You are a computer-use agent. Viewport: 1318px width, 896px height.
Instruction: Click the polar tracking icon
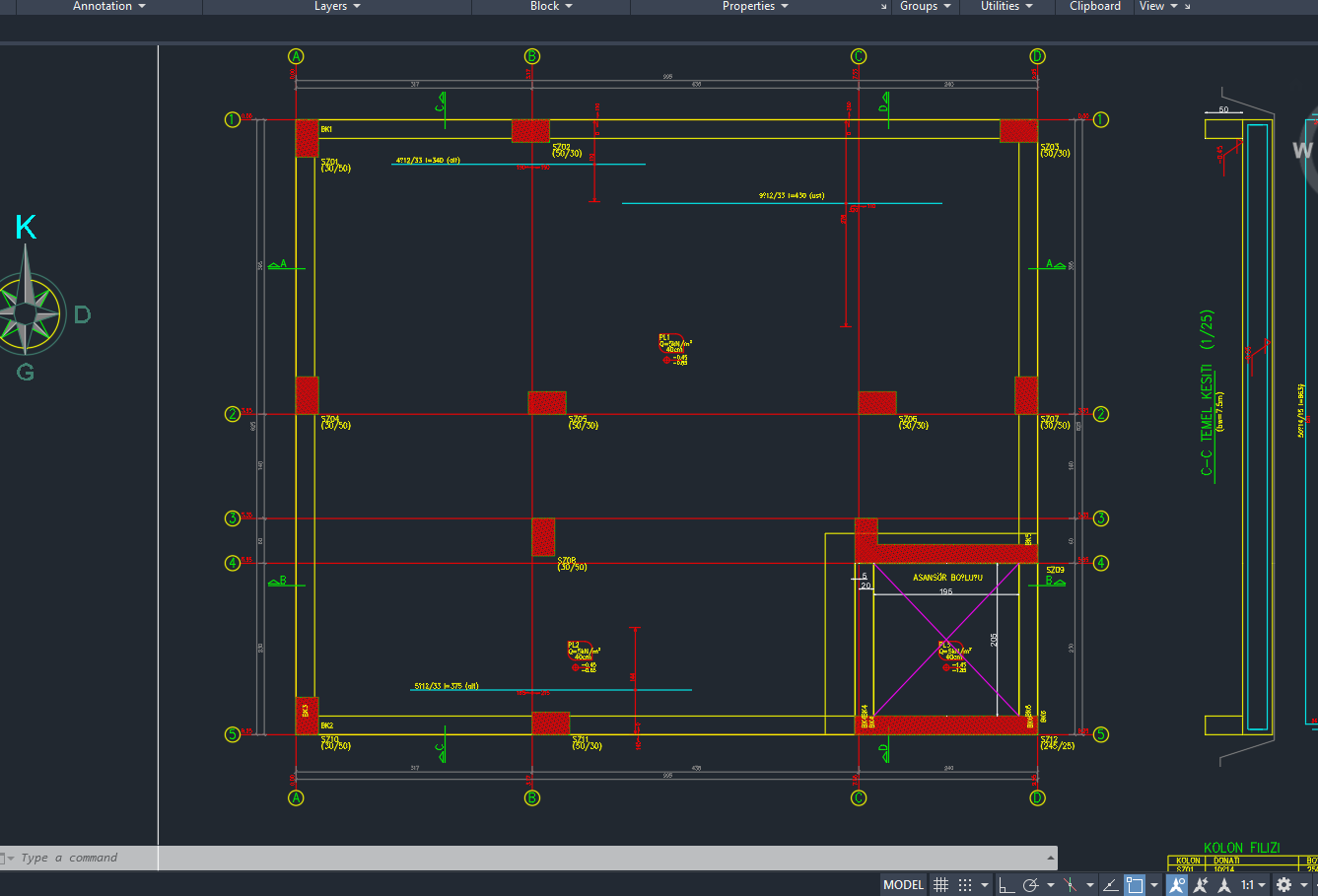tap(1031, 885)
